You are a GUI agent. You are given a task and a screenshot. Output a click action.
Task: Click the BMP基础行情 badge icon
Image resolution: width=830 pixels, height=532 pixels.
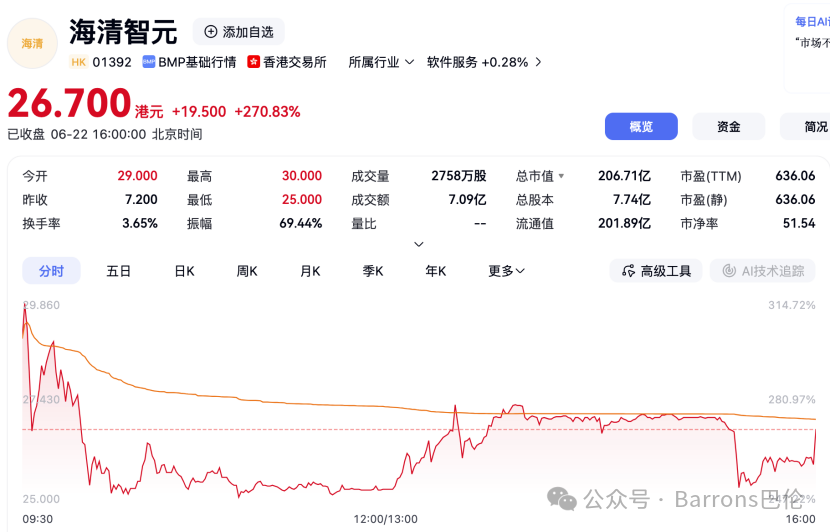pyautogui.click(x=148, y=62)
